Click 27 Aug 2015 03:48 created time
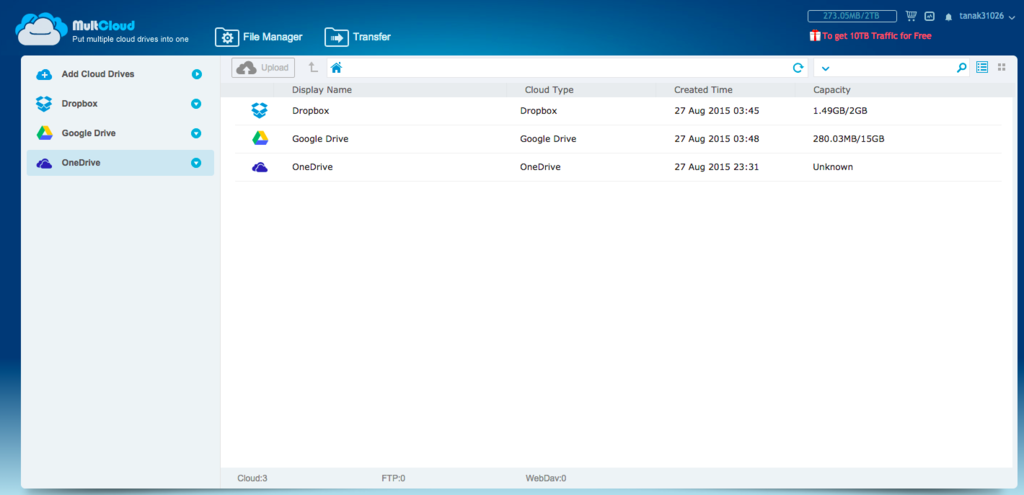 (x=717, y=139)
